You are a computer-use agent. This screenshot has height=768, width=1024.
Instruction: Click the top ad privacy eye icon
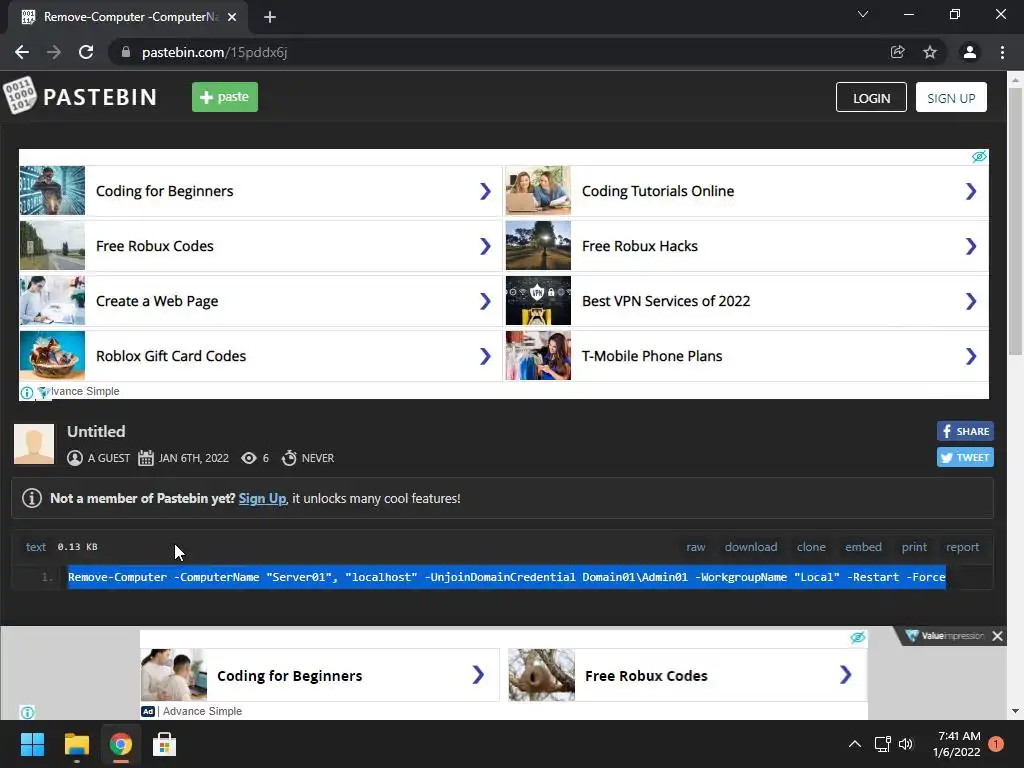[x=979, y=157]
